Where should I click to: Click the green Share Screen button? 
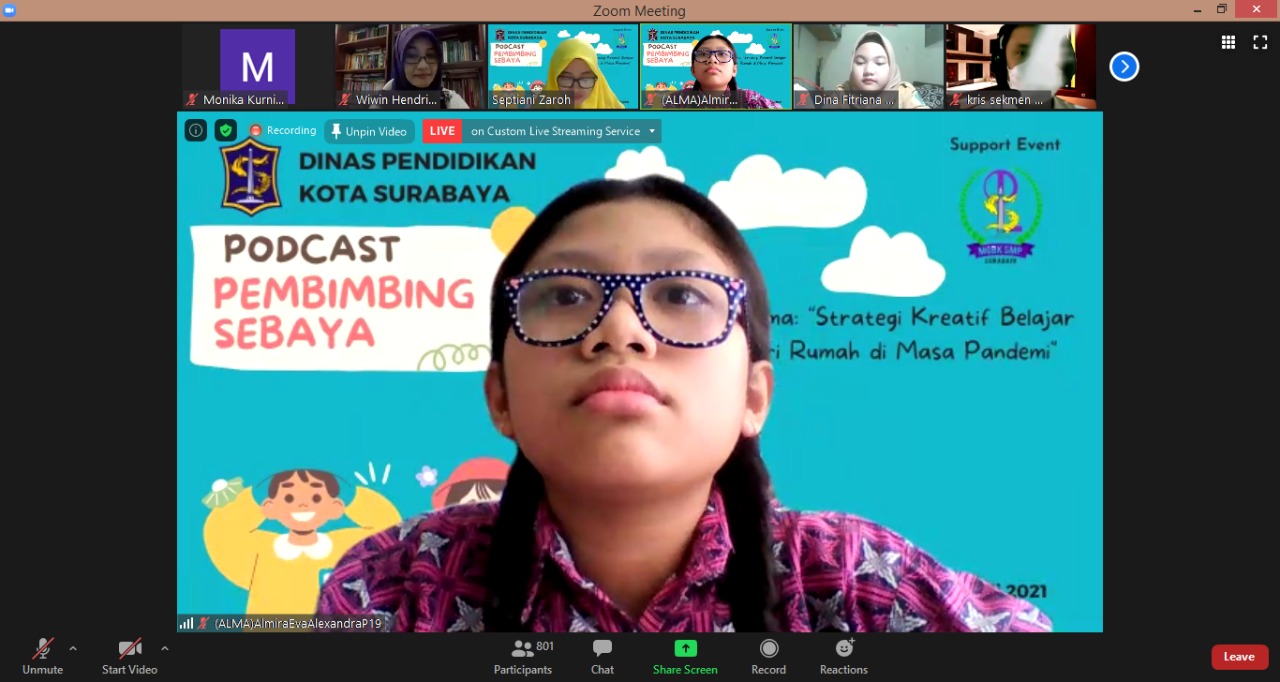(685, 656)
